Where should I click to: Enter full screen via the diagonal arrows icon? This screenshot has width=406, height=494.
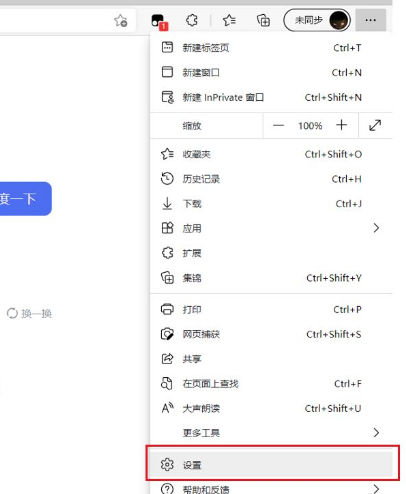coord(375,125)
